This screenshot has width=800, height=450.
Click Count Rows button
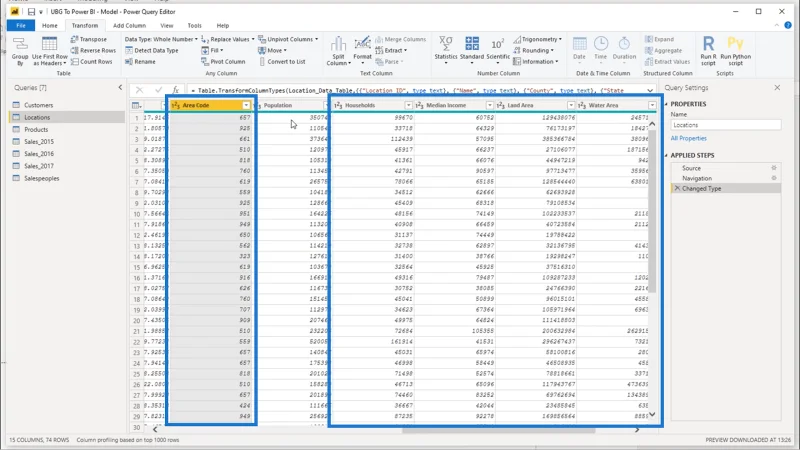pyautogui.click(x=91, y=62)
